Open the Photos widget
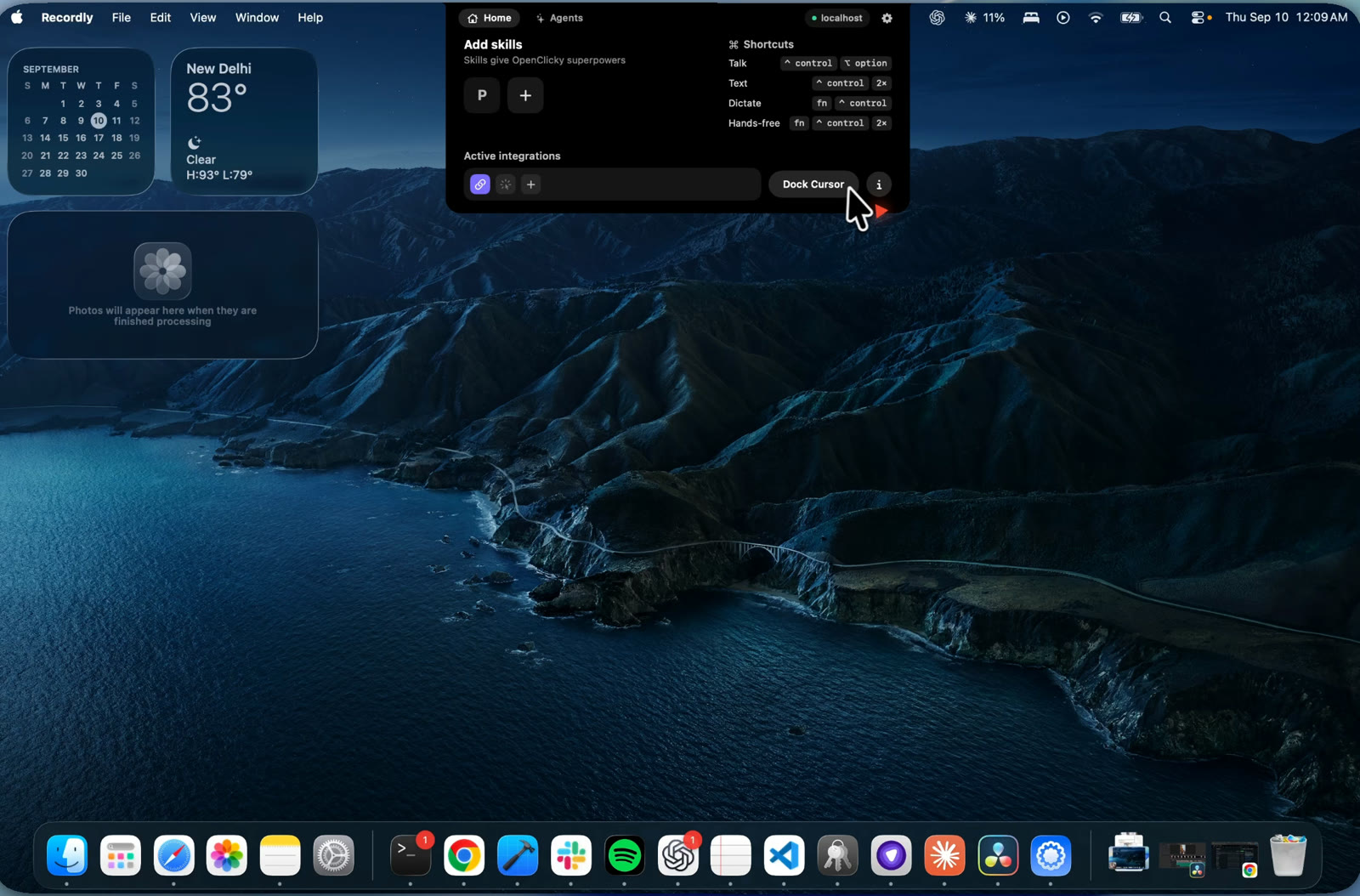The height and width of the screenshot is (896, 1360). coord(162,285)
